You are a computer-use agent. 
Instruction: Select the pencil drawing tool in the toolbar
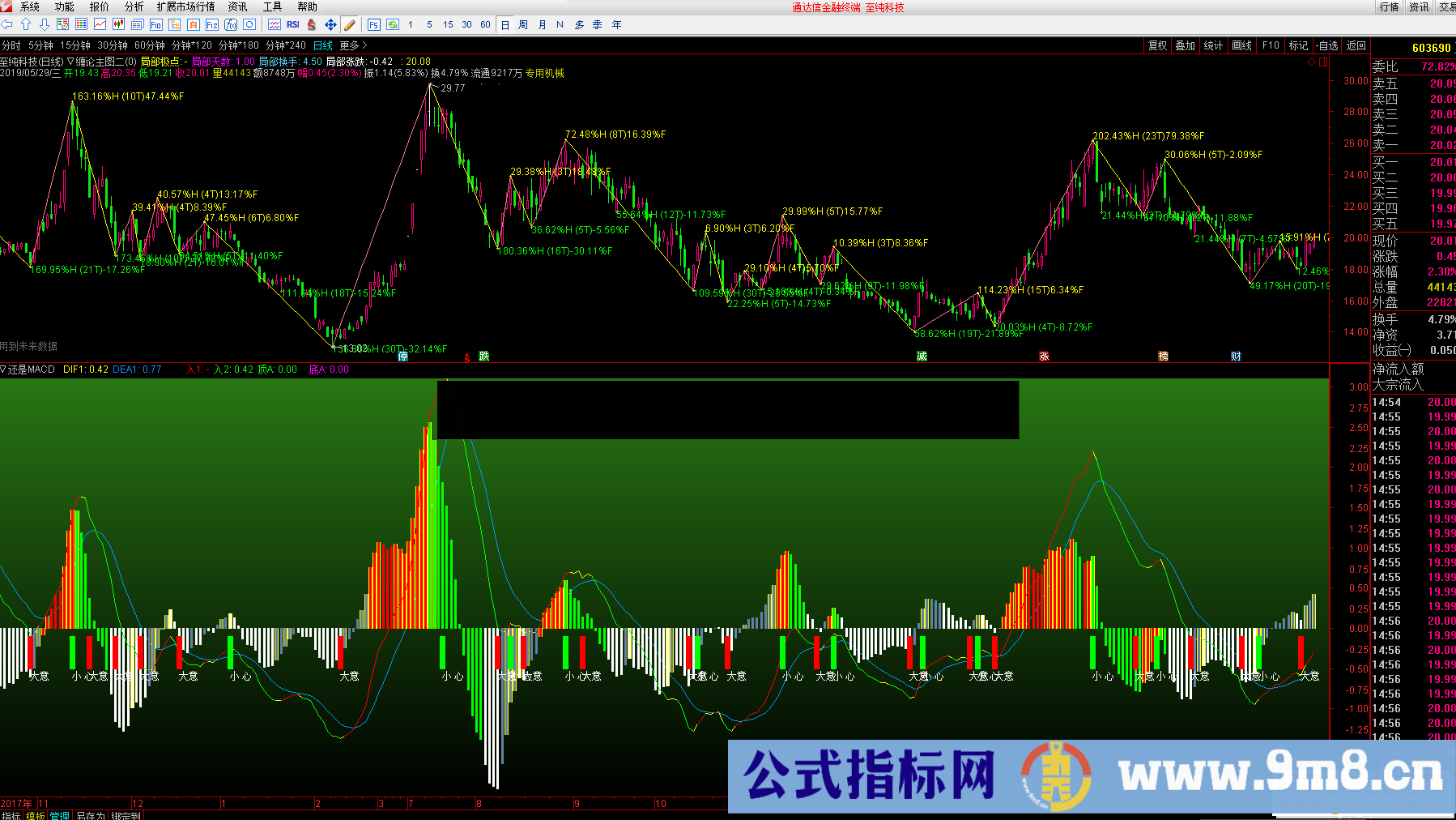pos(349,24)
